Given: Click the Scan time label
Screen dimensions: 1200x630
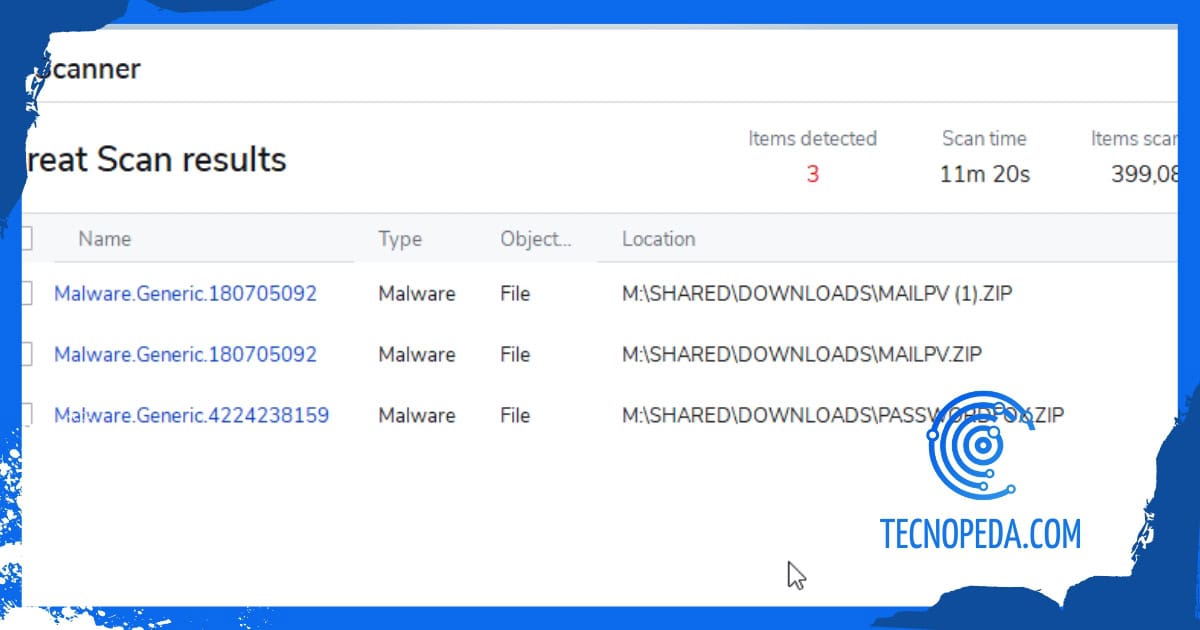Looking at the screenshot, I should [984, 138].
